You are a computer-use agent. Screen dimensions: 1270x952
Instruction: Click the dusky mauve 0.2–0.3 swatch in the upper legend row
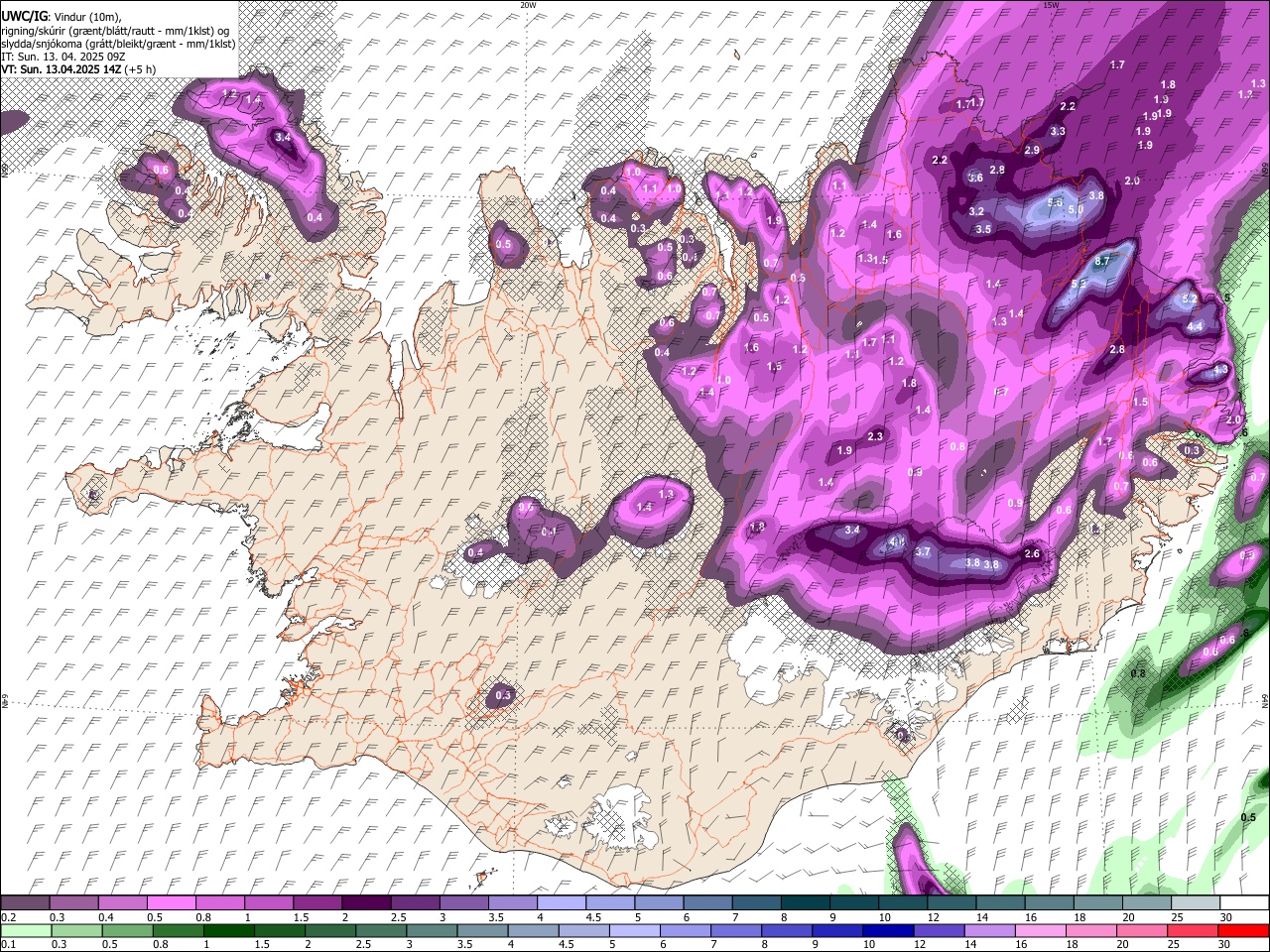25,902
